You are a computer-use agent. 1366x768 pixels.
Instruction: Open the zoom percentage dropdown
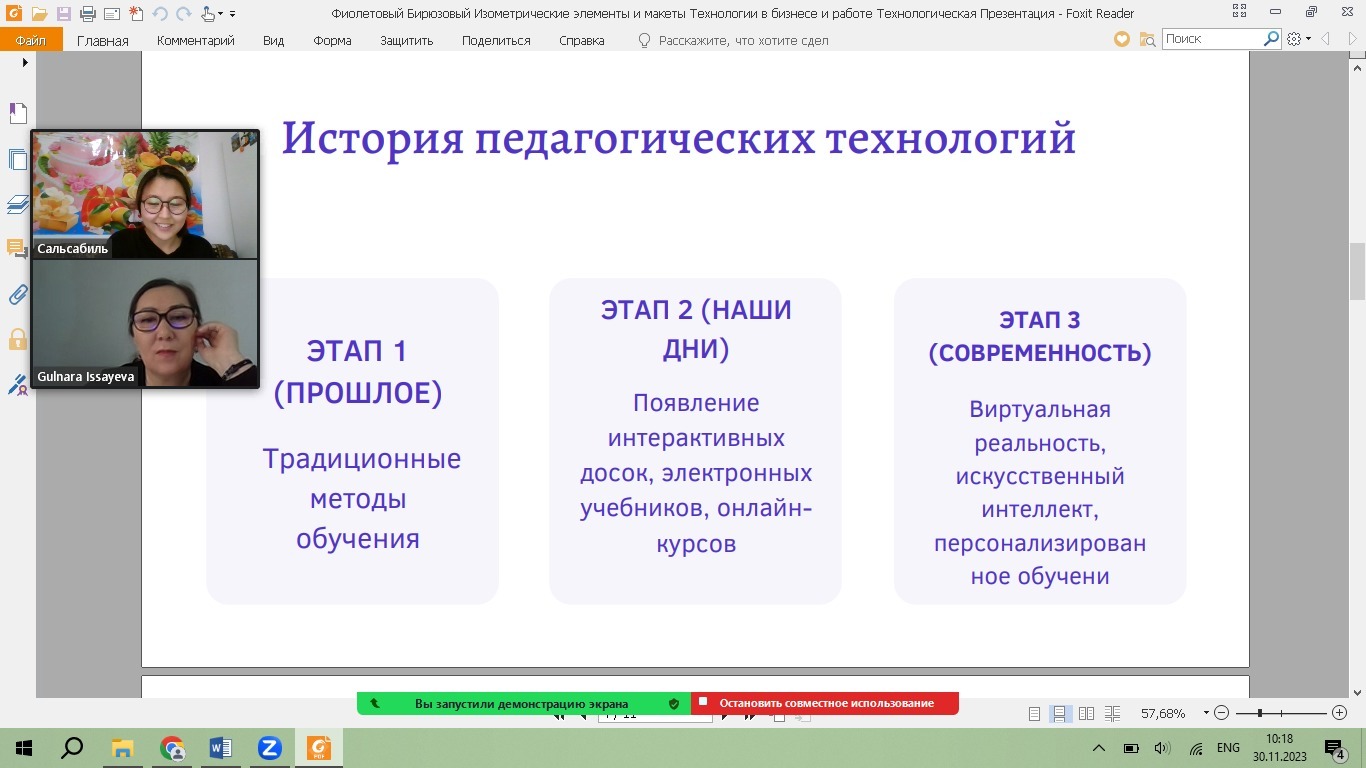1206,714
